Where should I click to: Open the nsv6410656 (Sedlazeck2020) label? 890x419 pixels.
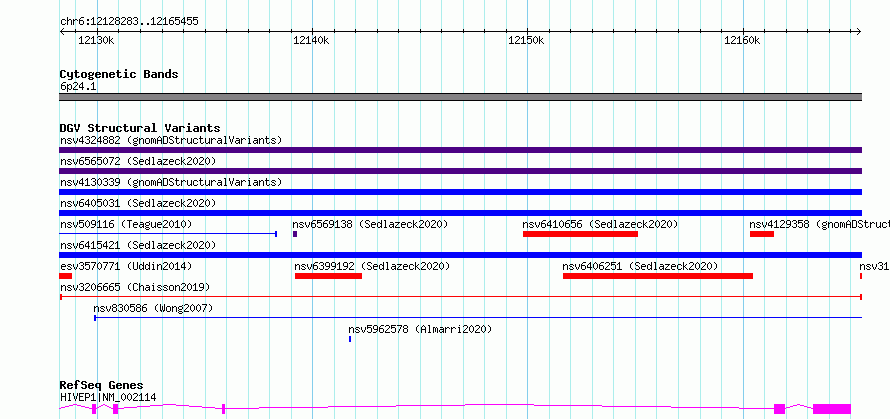click(601, 224)
